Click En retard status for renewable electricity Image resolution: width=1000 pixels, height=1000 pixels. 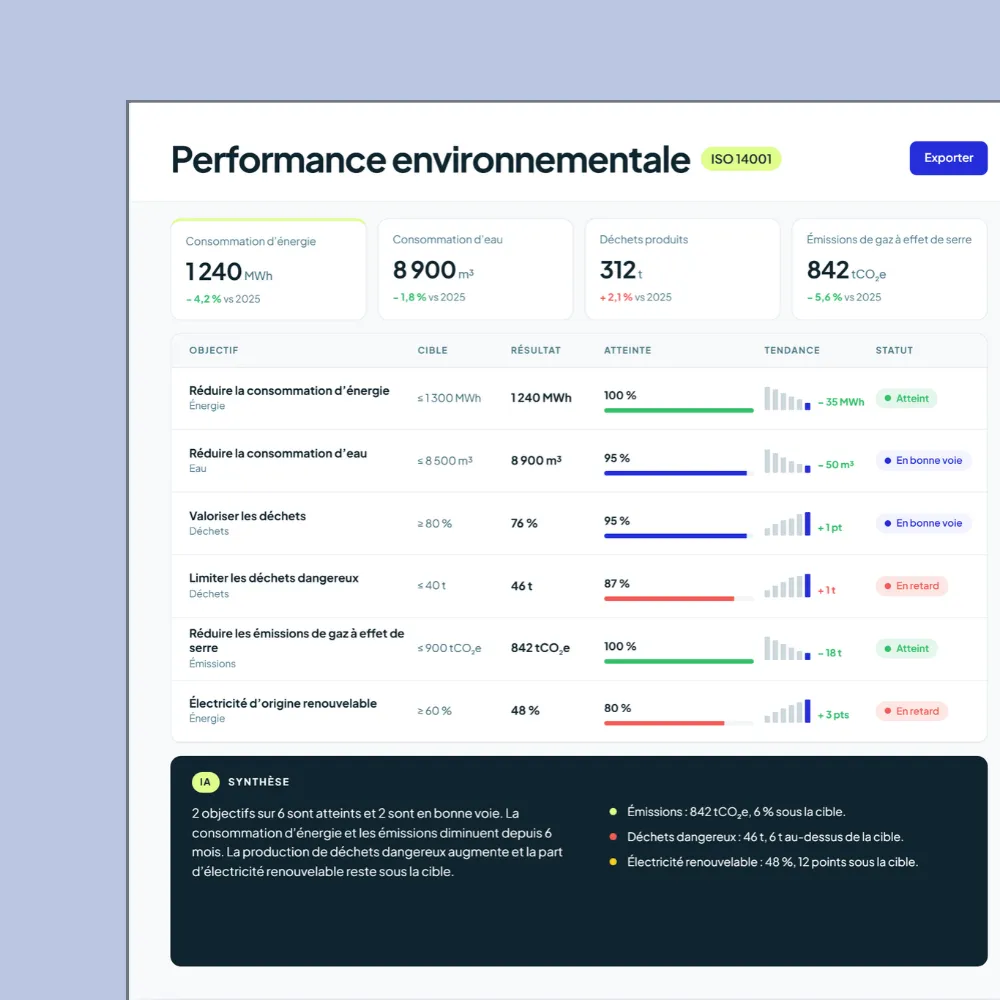pos(911,711)
